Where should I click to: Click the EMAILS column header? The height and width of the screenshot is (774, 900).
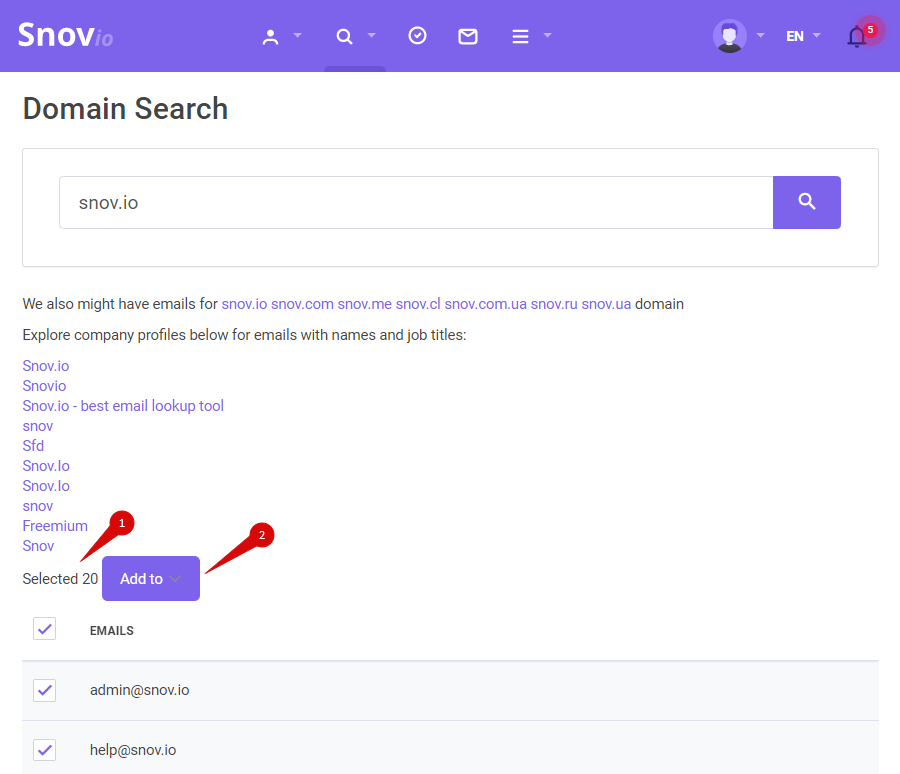tap(112, 630)
